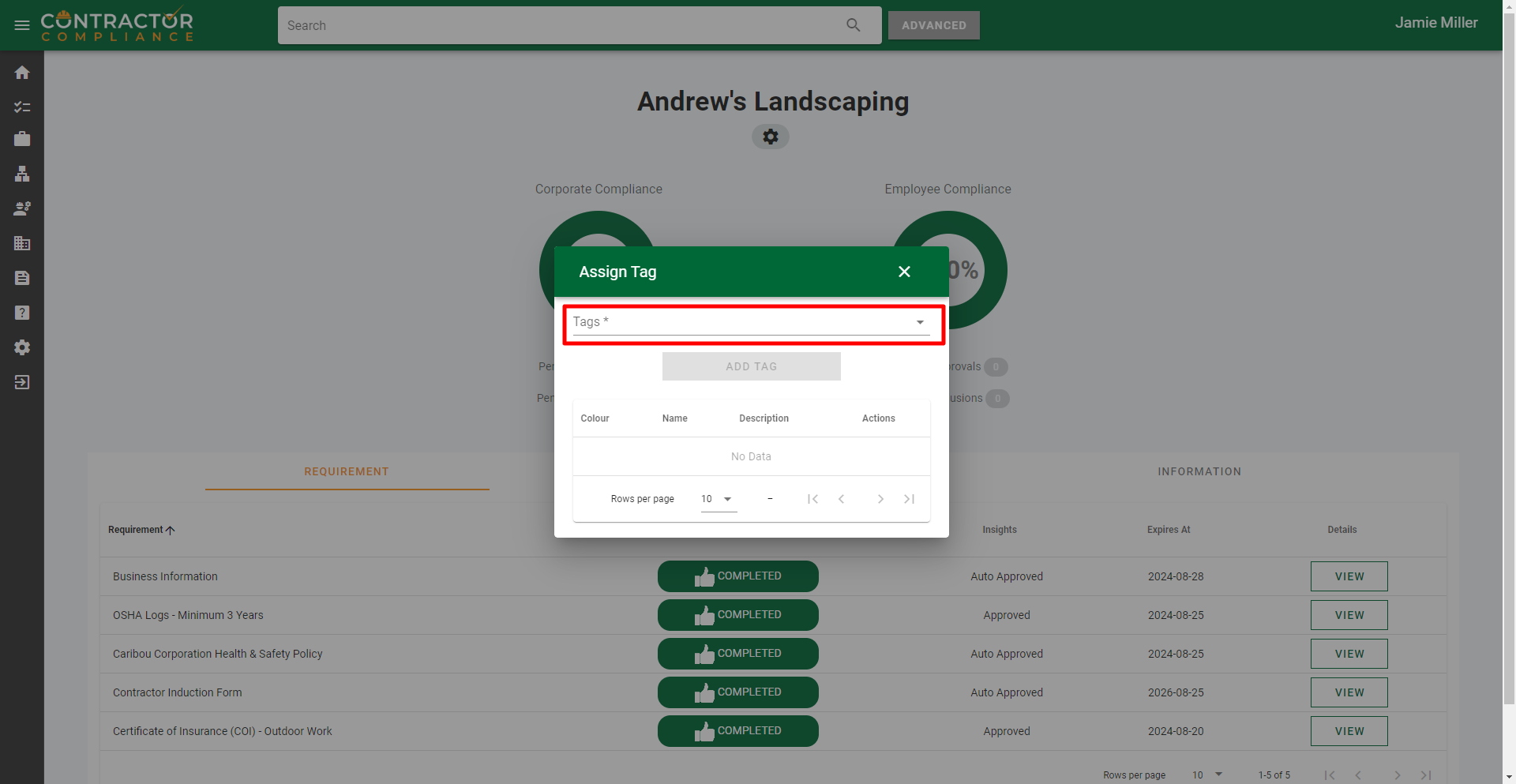View Business Information requirement details

[1349, 576]
